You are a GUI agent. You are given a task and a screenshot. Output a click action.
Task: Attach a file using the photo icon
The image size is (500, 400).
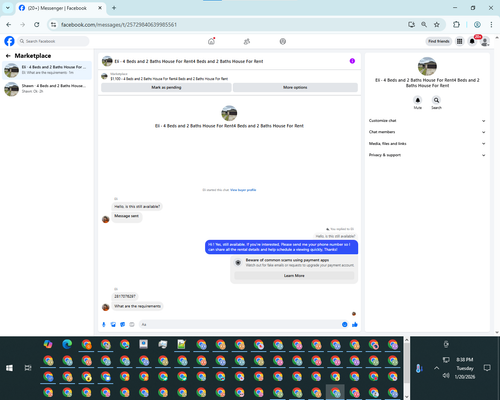click(113, 324)
